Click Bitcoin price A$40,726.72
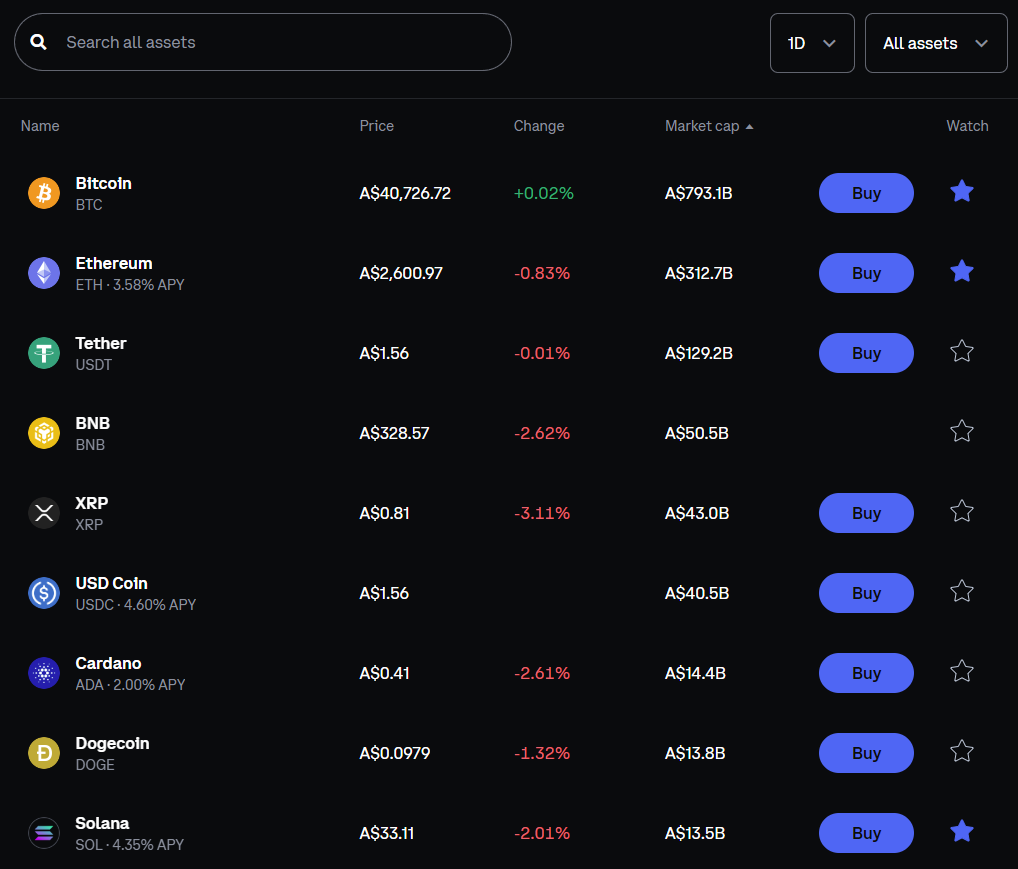This screenshot has height=869, width=1018. point(405,194)
